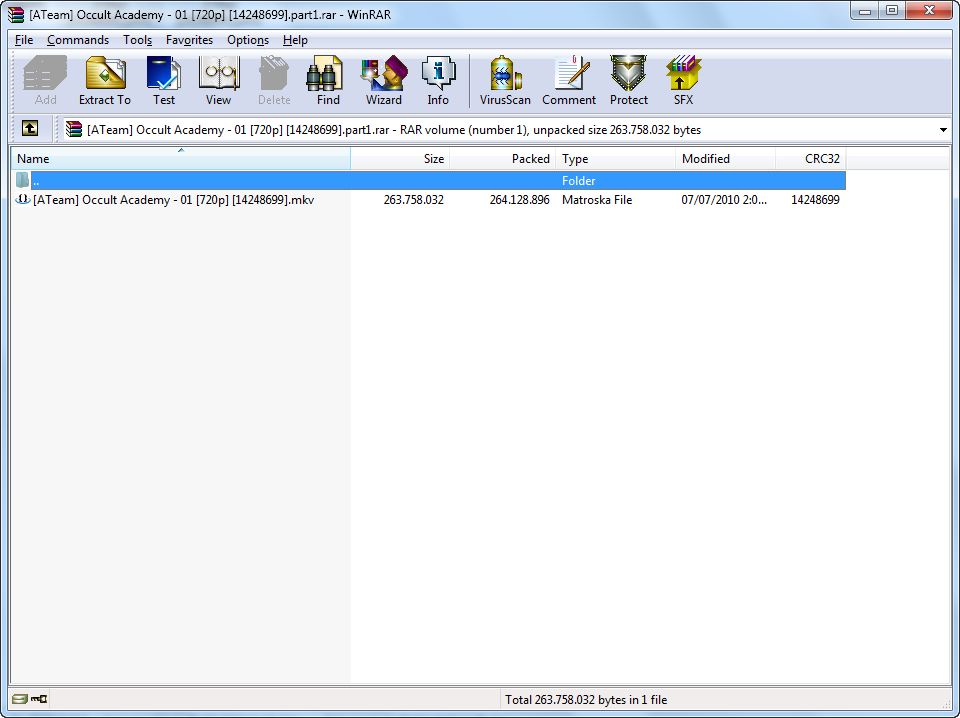Sort by the Packed column header
The image size is (960, 718).
502,159
